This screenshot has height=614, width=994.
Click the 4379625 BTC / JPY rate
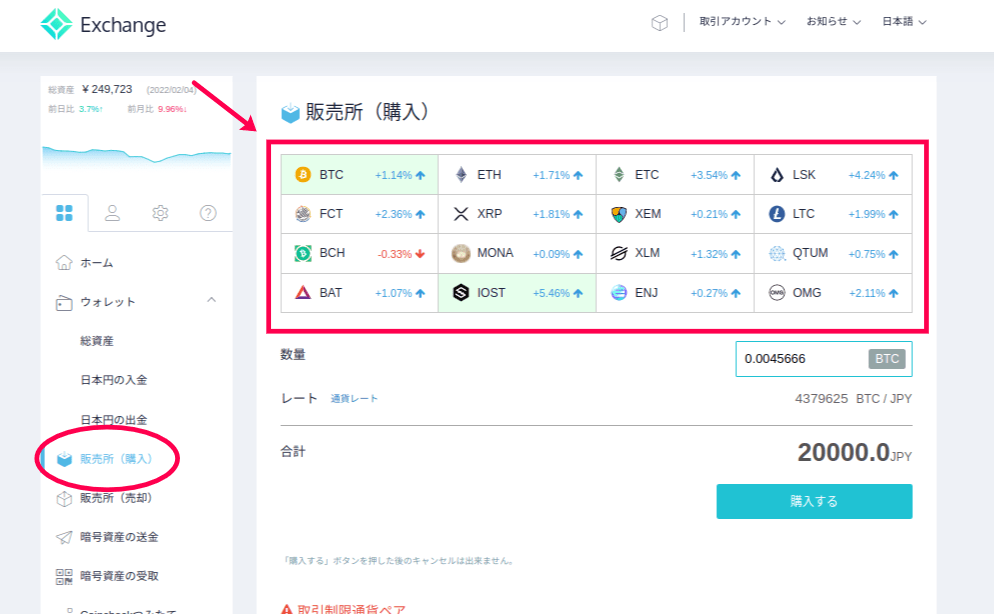coord(853,399)
